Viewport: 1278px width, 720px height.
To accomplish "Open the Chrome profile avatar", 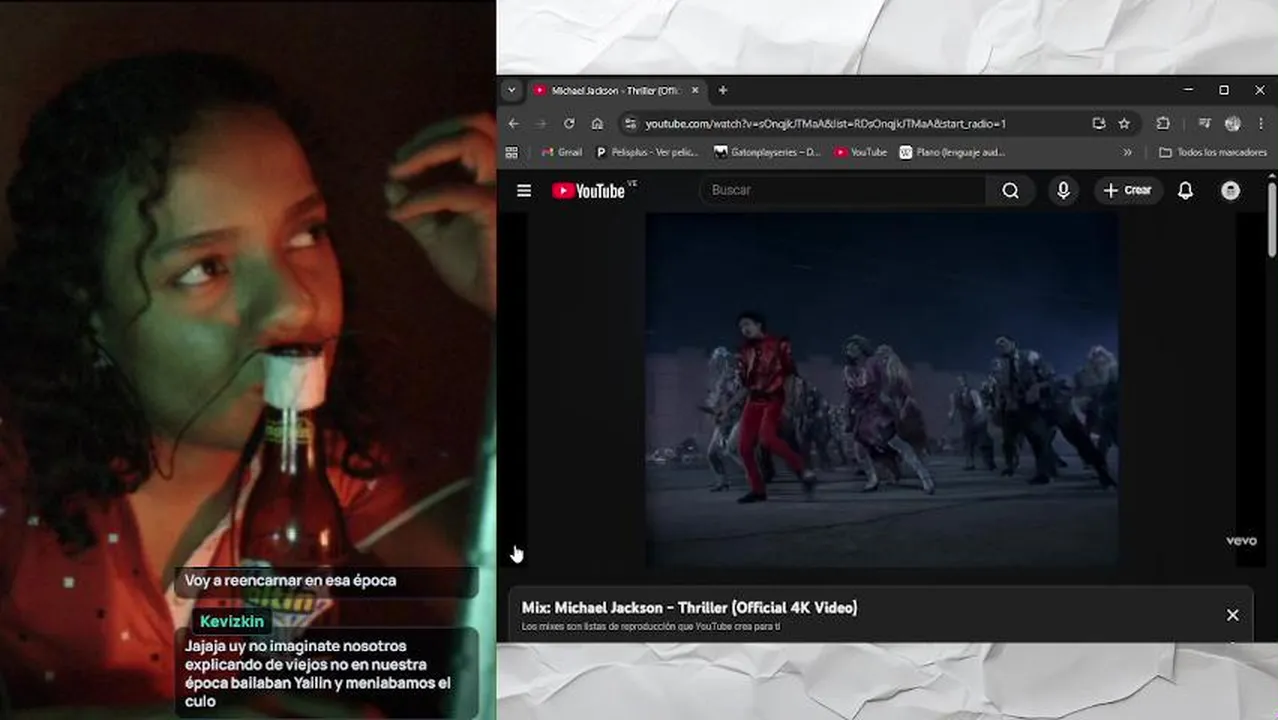I will point(1233,124).
